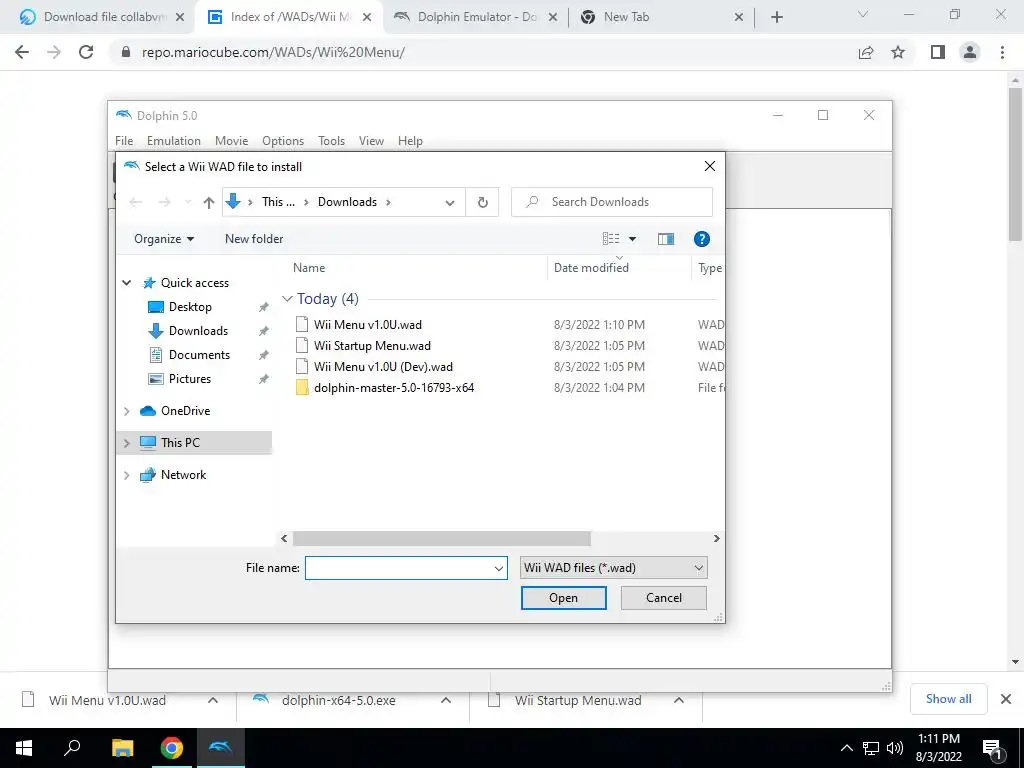Open Dolphin Emulation menu
The width and height of the screenshot is (1024, 768).
click(x=174, y=141)
